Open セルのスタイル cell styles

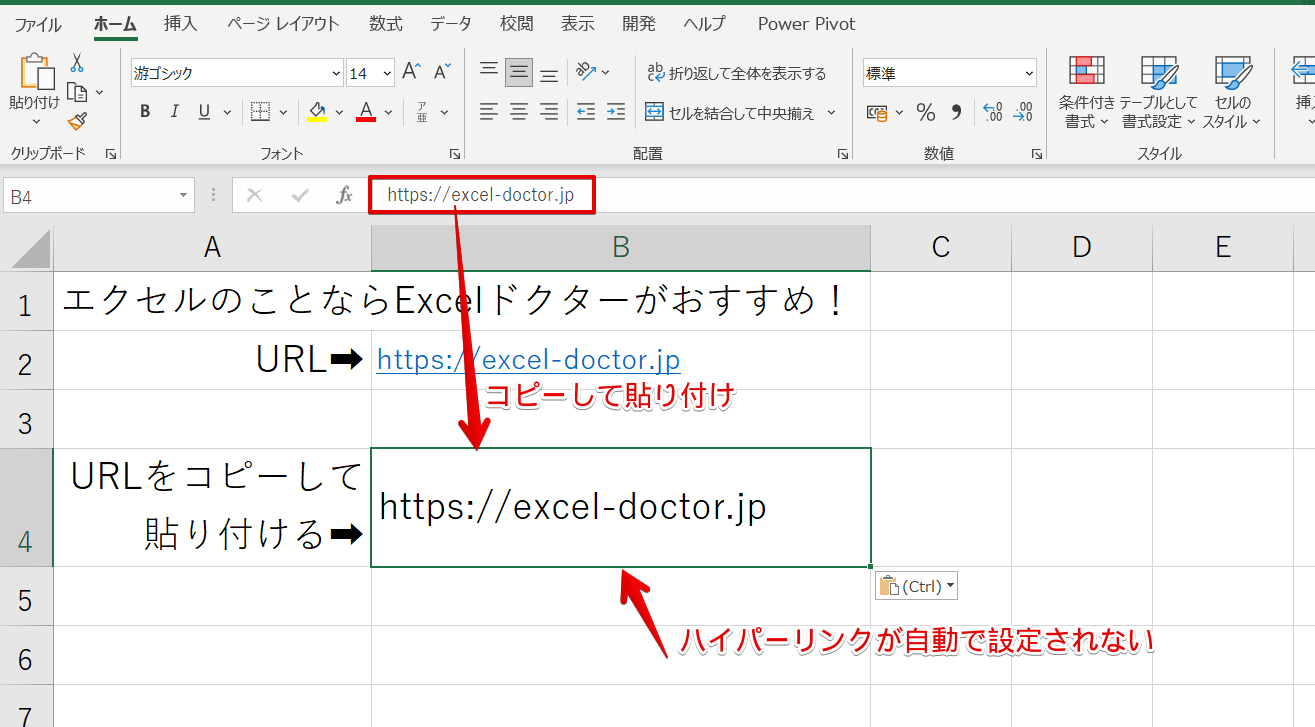click(x=1231, y=92)
